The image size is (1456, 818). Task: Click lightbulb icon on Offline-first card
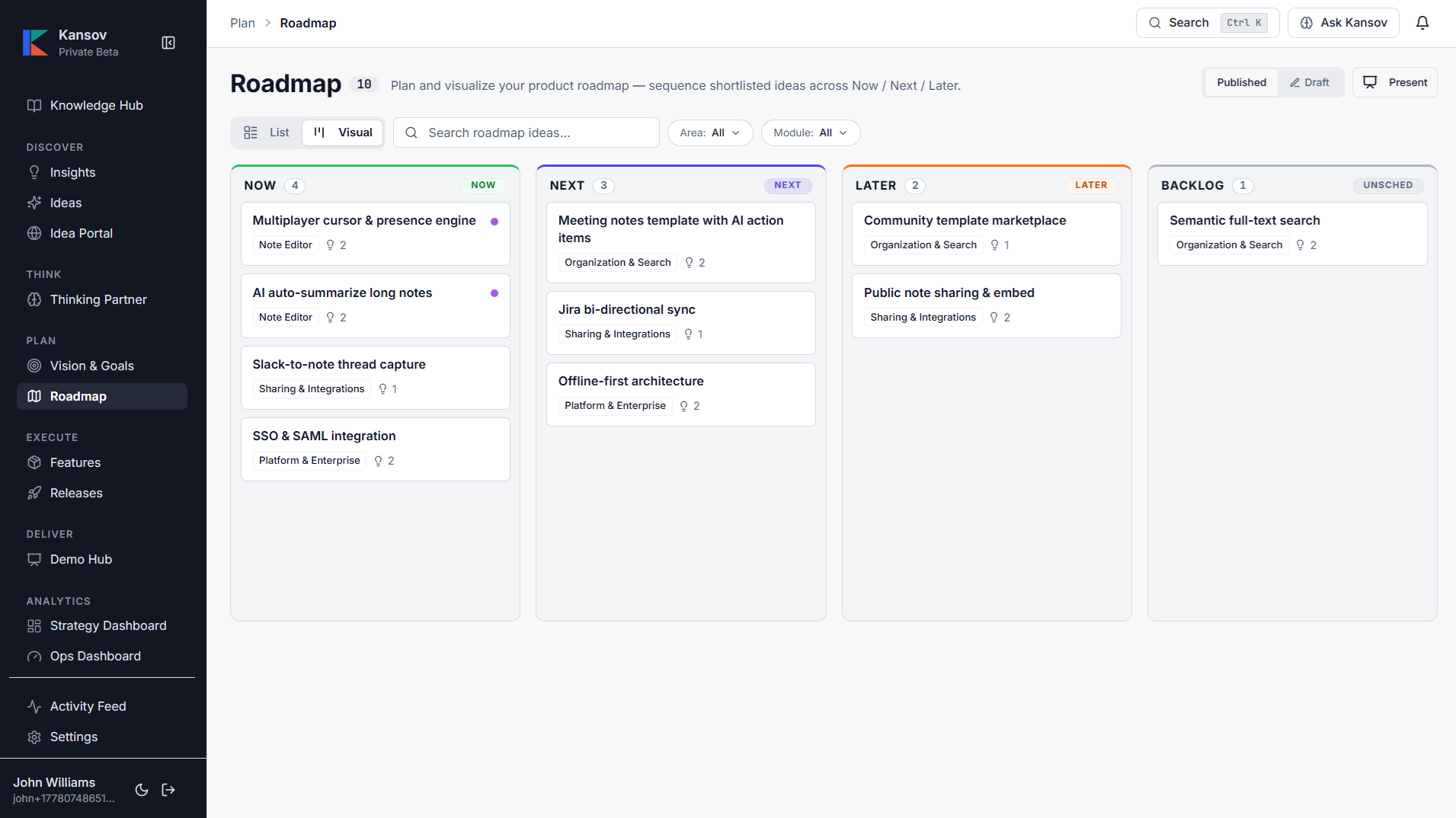(683, 406)
